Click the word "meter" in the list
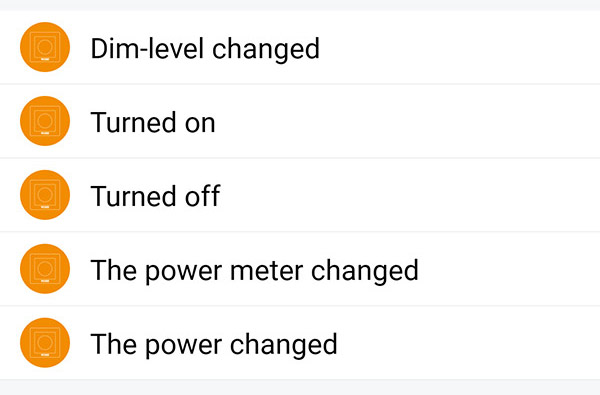600x395 pixels. pyautogui.click(x=267, y=271)
